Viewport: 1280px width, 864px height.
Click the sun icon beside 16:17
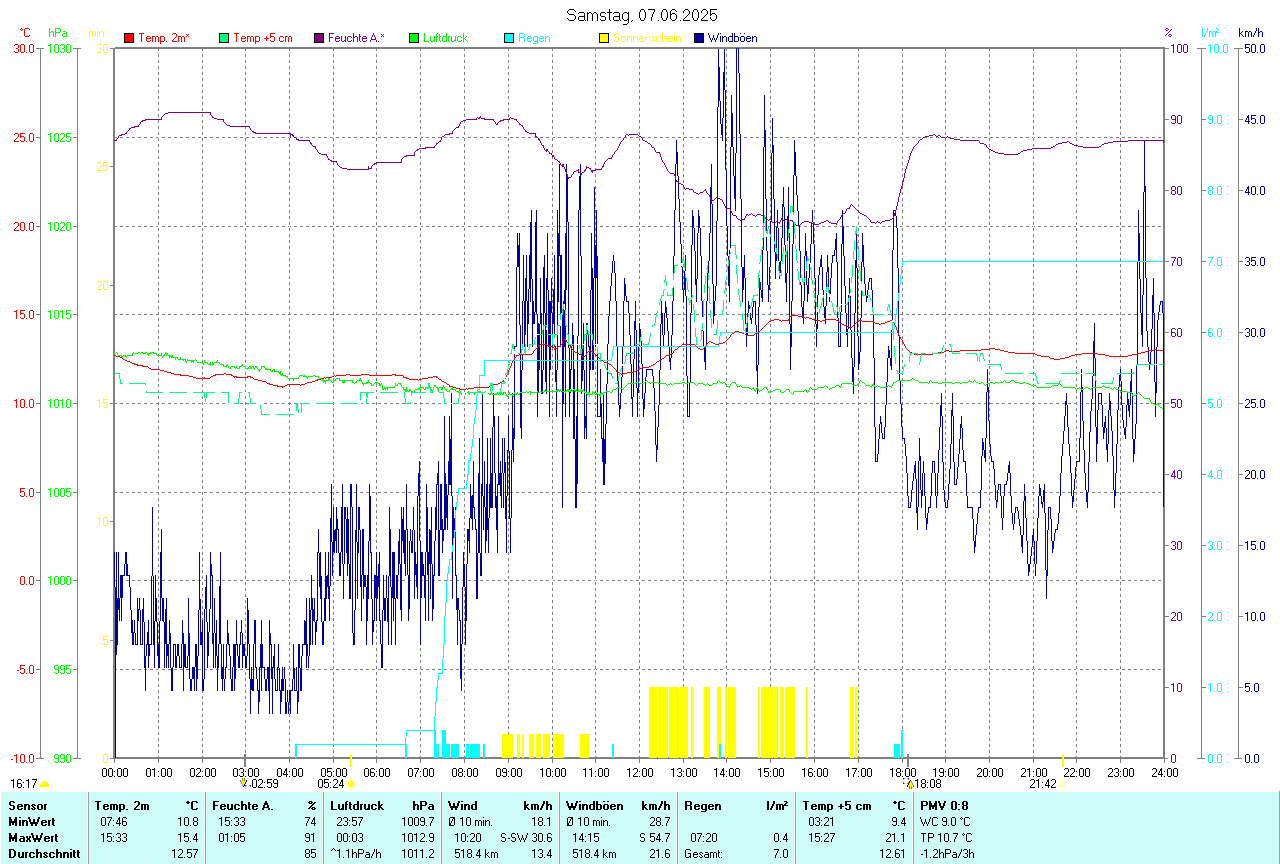[x=44, y=784]
